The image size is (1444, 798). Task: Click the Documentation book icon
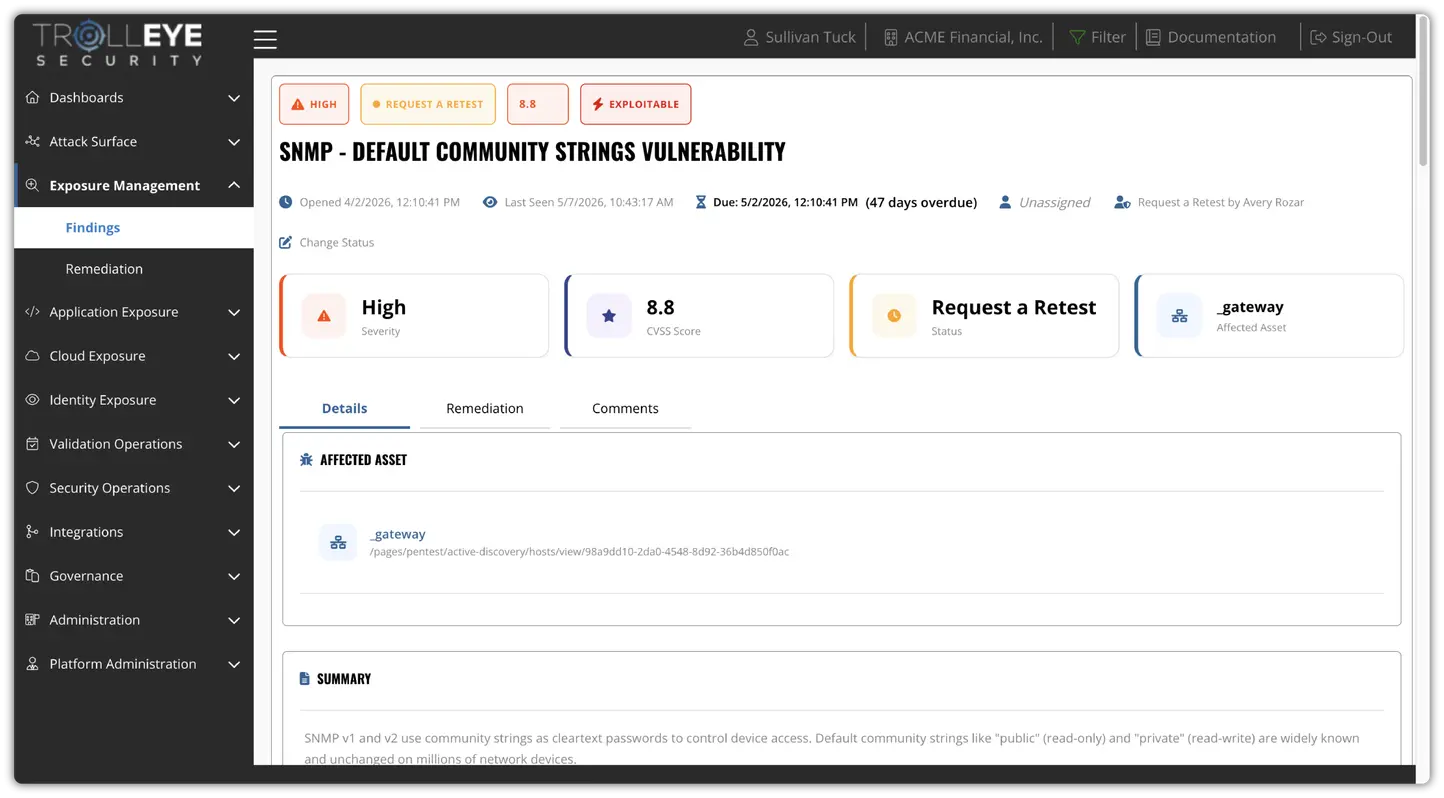(1153, 37)
